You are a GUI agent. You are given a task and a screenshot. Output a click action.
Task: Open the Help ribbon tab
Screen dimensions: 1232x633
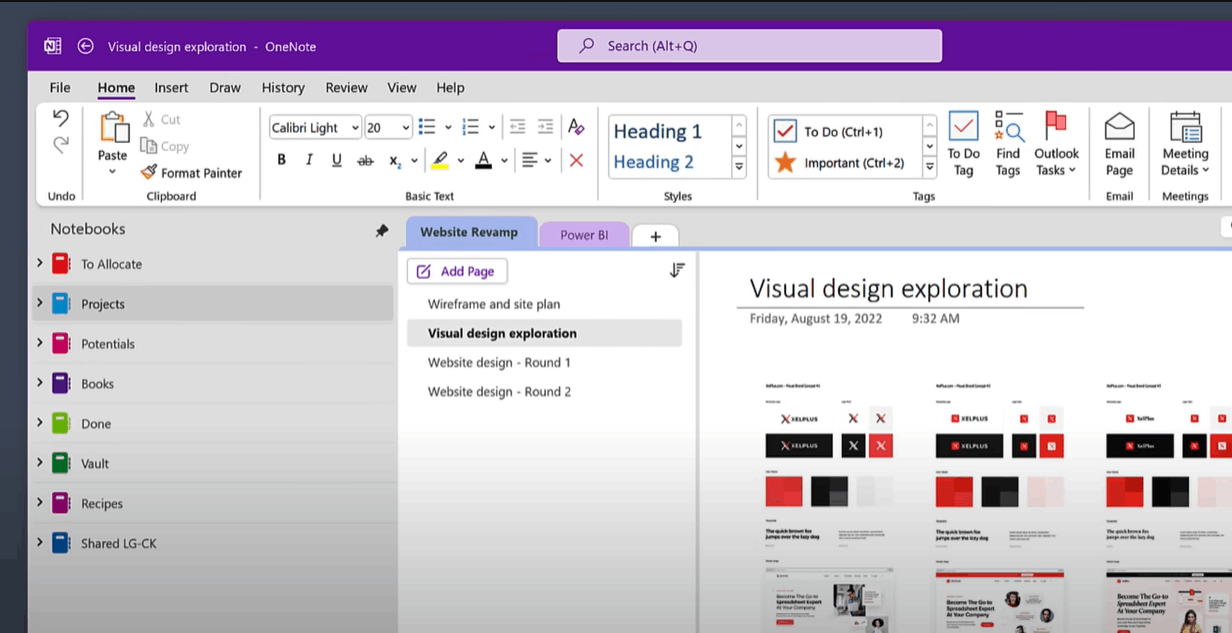[450, 87]
